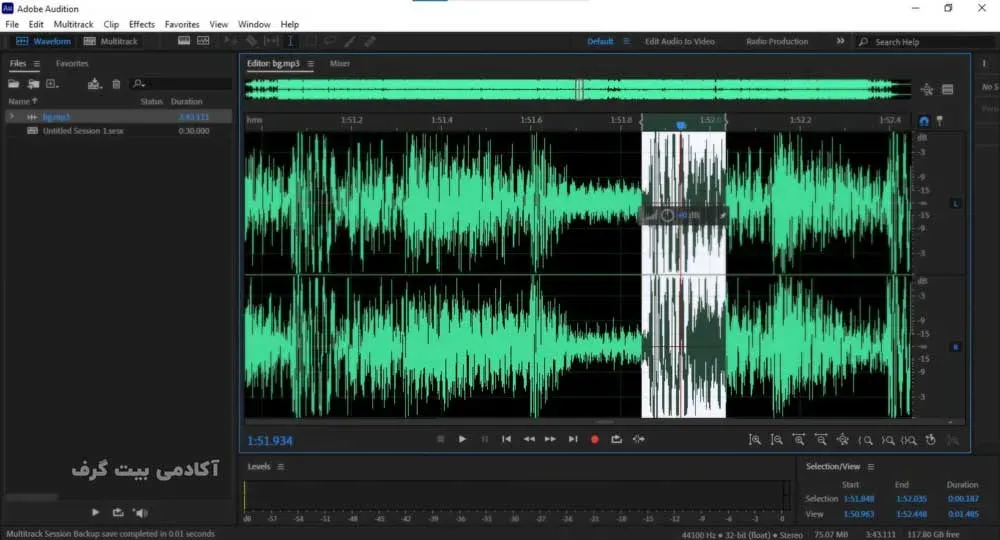Move playhead to previous marker
The image size is (1000, 540).
506,439
